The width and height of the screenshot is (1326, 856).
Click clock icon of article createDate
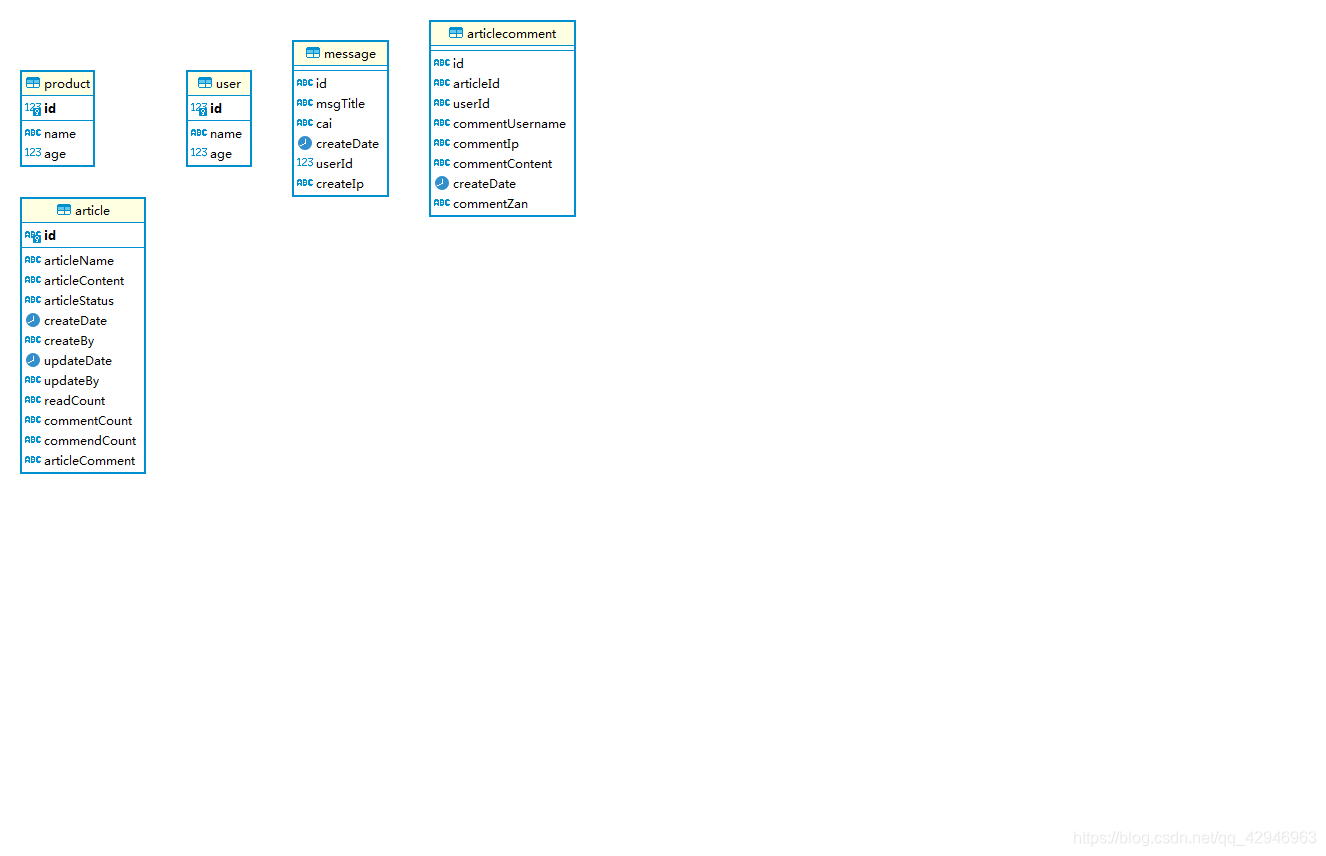33,320
